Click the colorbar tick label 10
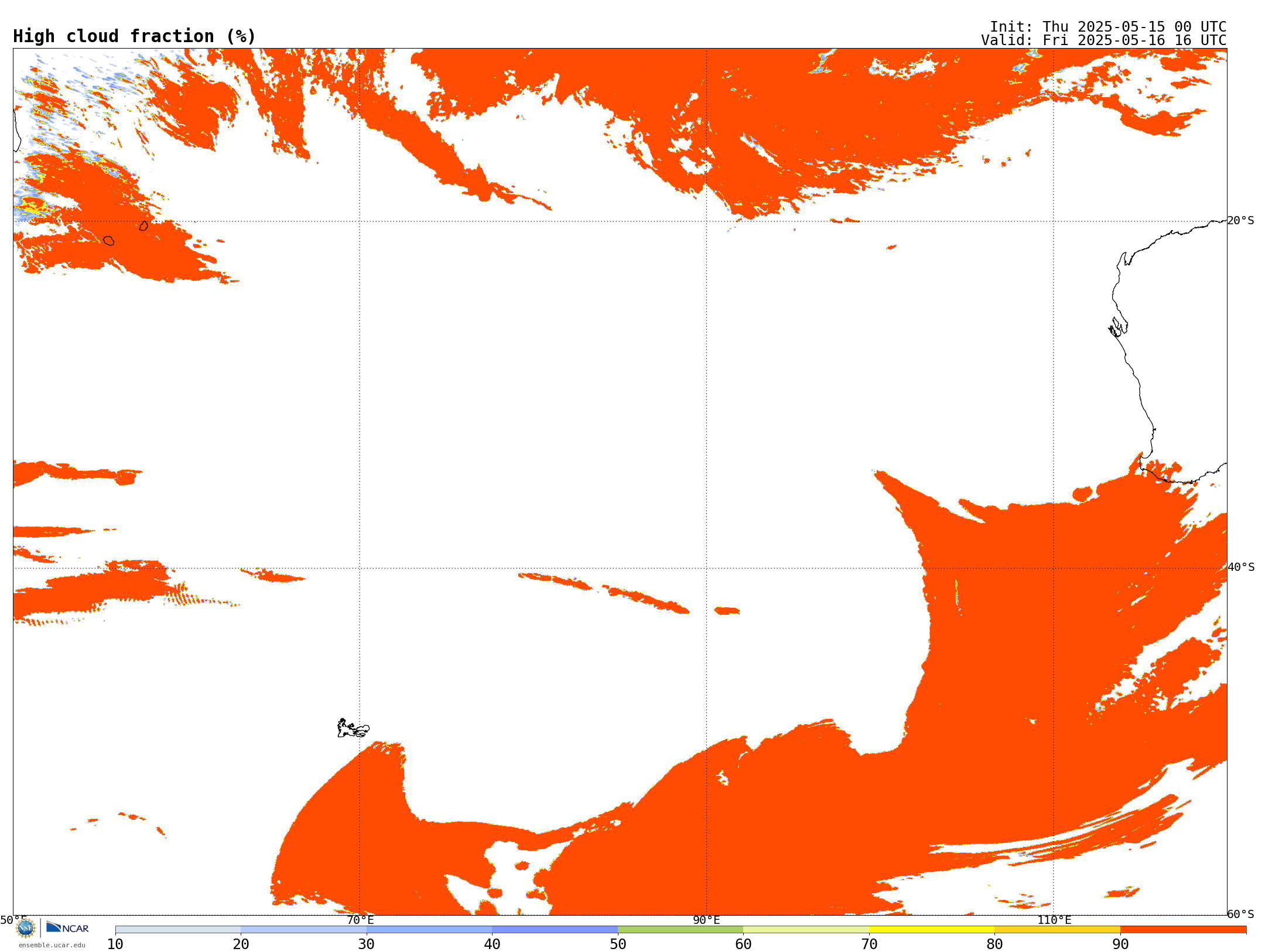Image resolution: width=1265 pixels, height=952 pixels. click(x=115, y=944)
